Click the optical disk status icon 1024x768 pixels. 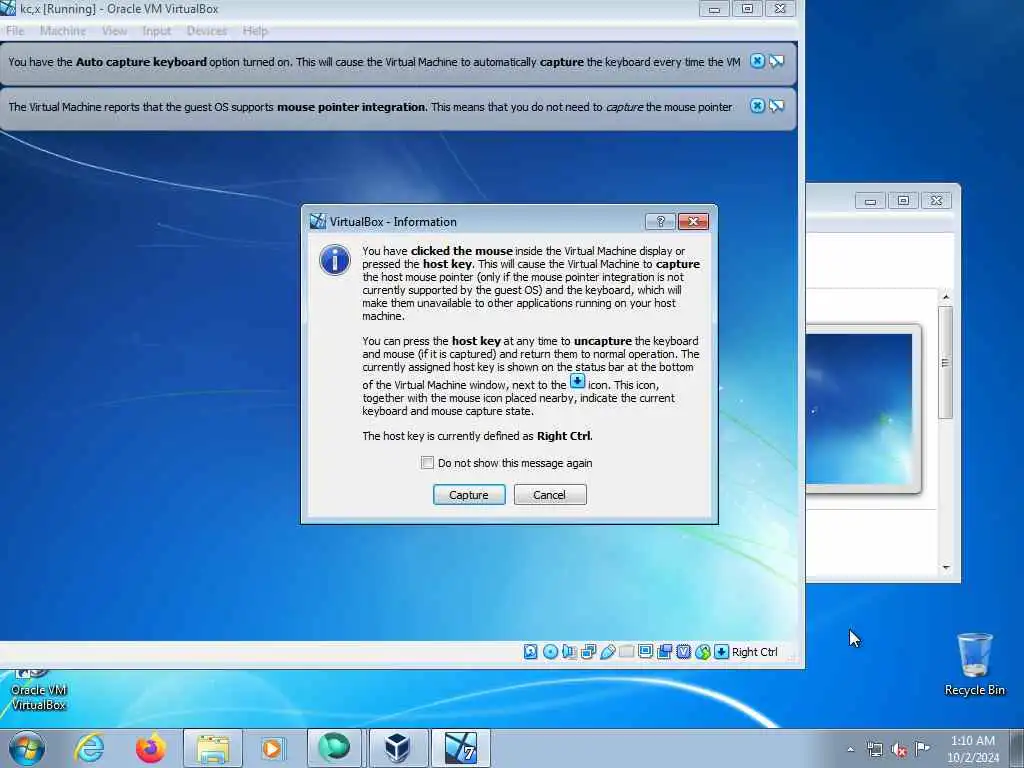pos(550,652)
